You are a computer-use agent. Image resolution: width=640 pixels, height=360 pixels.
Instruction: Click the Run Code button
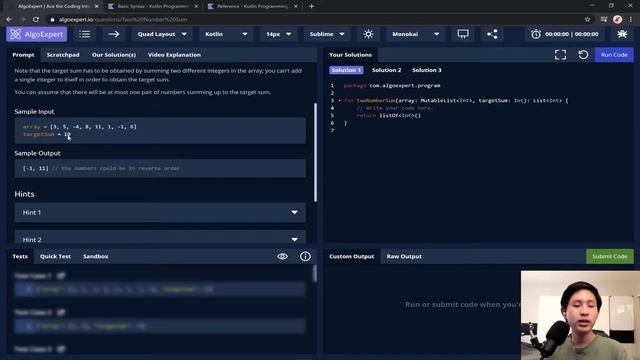614,55
